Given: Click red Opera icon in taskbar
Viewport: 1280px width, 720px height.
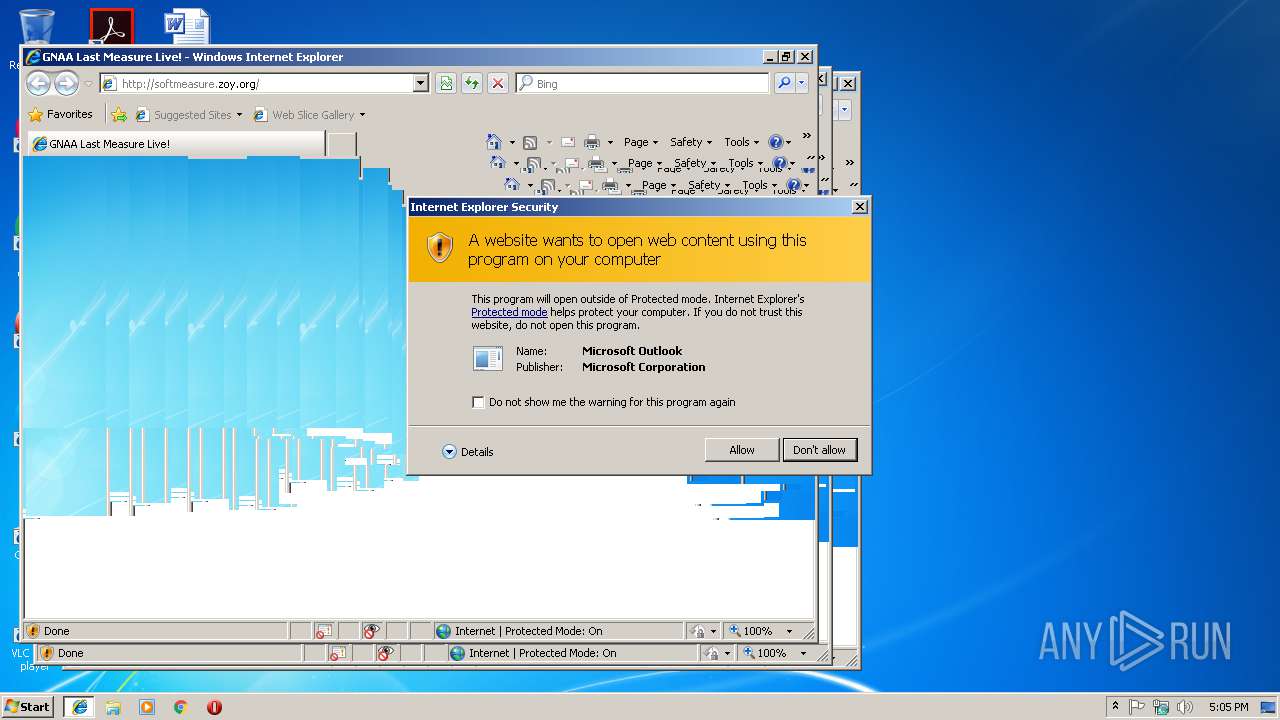Looking at the screenshot, I should click(214, 707).
